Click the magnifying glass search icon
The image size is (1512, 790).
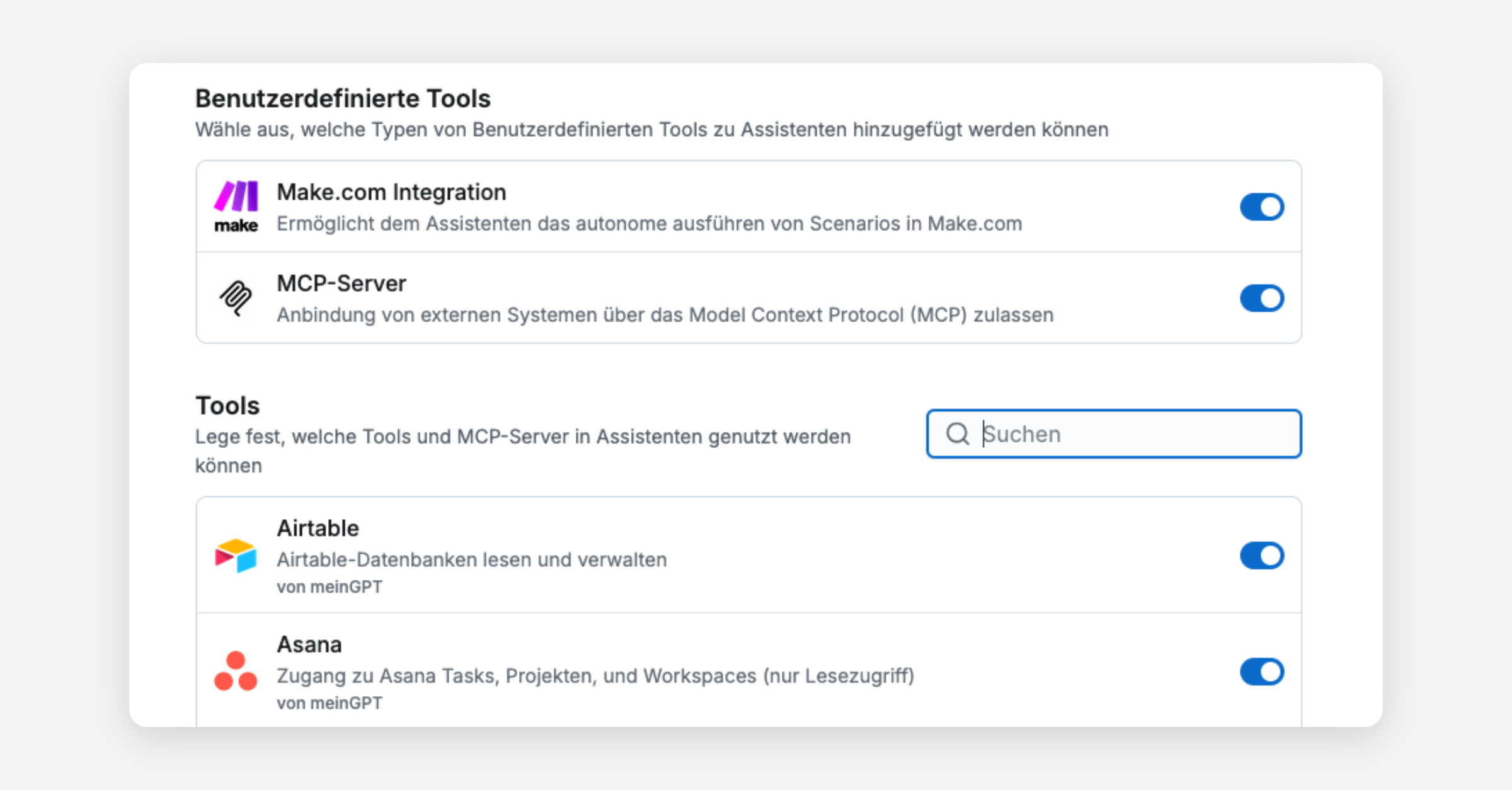pyautogui.click(x=957, y=434)
